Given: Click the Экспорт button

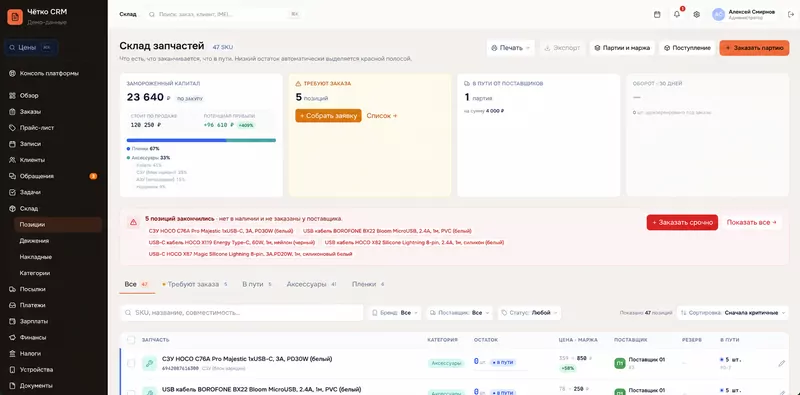Looking at the screenshot, I should pyautogui.click(x=562, y=48).
